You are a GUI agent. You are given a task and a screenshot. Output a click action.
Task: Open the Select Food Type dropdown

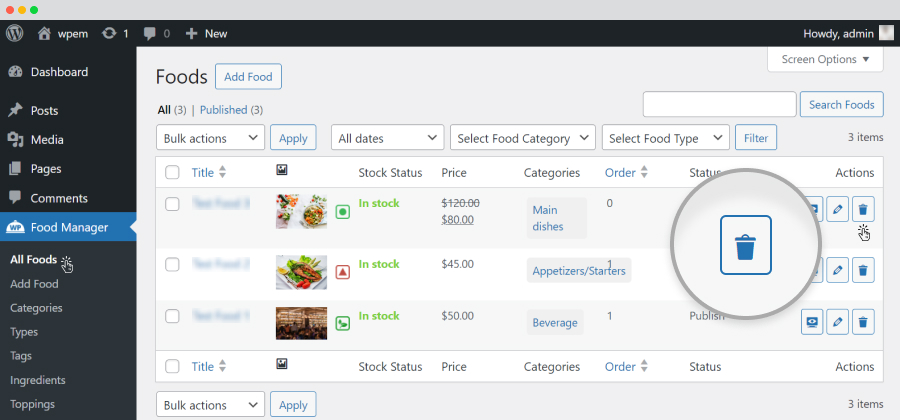(x=666, y=138)
